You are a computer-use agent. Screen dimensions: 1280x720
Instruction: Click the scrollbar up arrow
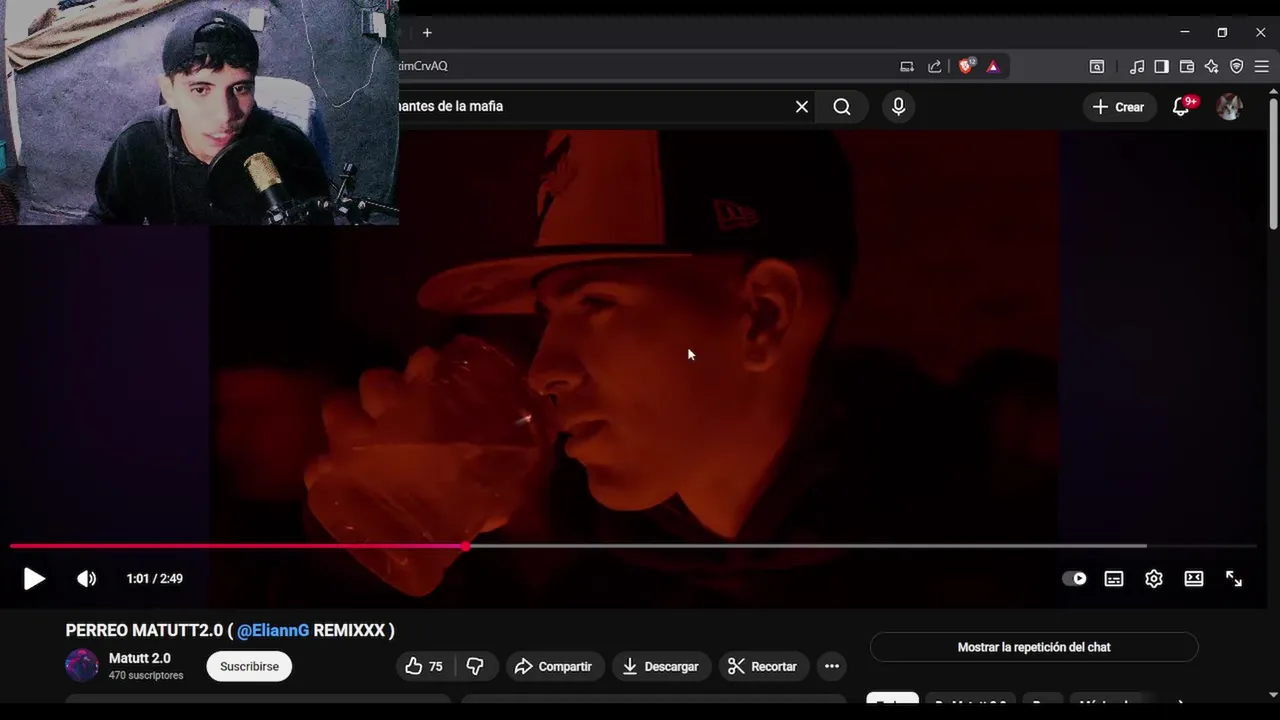pos(1273,91)
